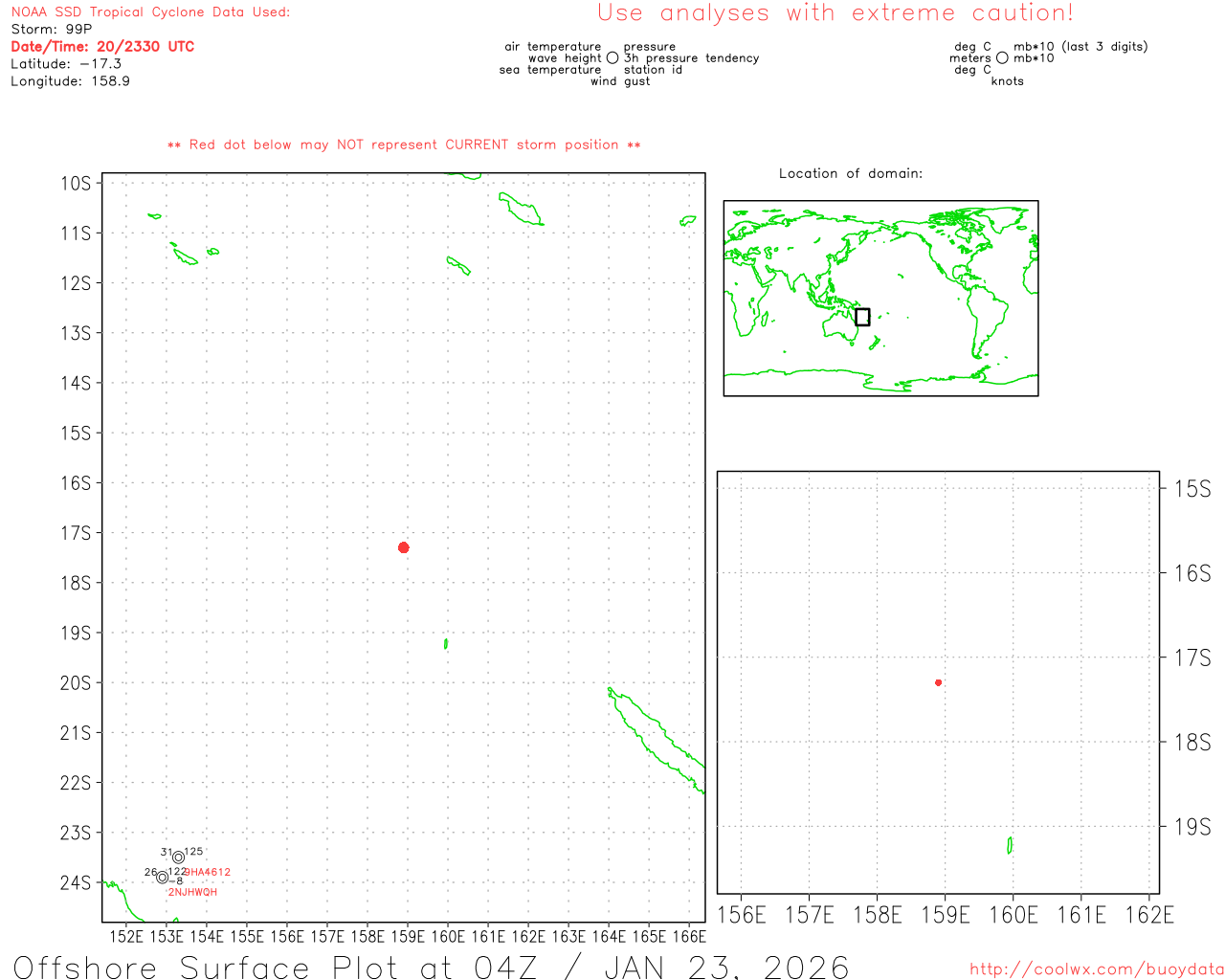Click 19S label on the zoomed map
The width and height of the screenshot is (1225, 980).
[x=1192, y=827]
